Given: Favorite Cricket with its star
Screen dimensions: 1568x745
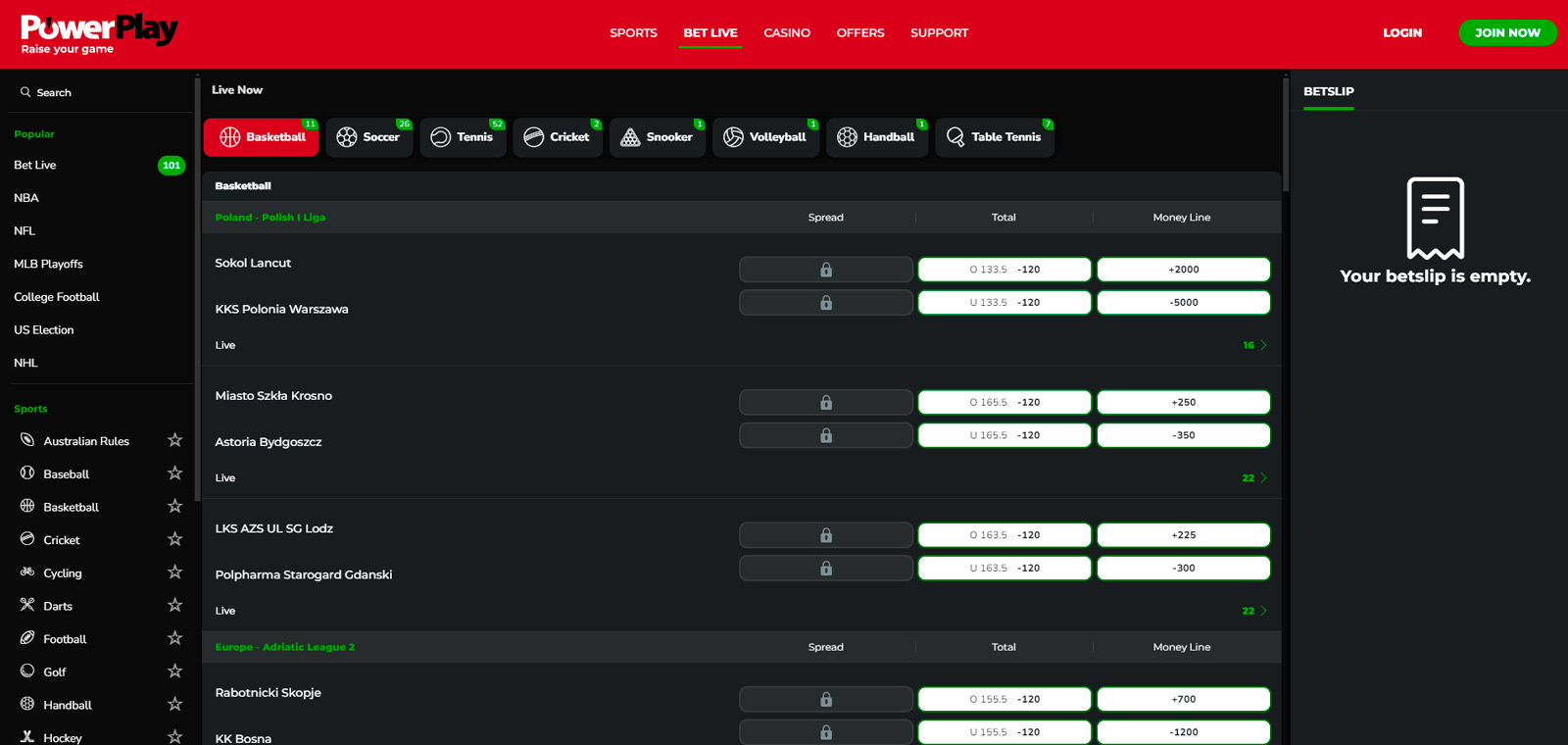Looking at the screenshot, I should coord(174,539).
